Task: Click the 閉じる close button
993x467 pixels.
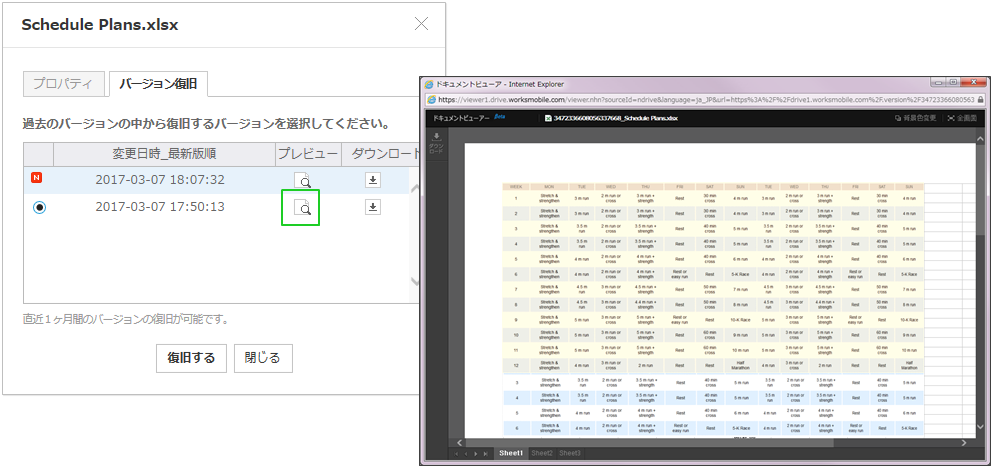Action: click(263, 358)
